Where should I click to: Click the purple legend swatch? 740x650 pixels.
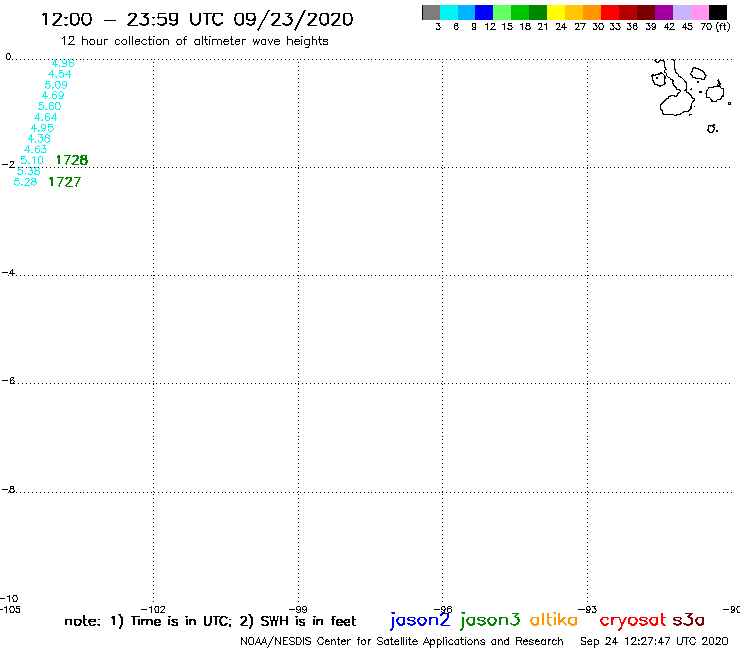[x=664, y=12]
